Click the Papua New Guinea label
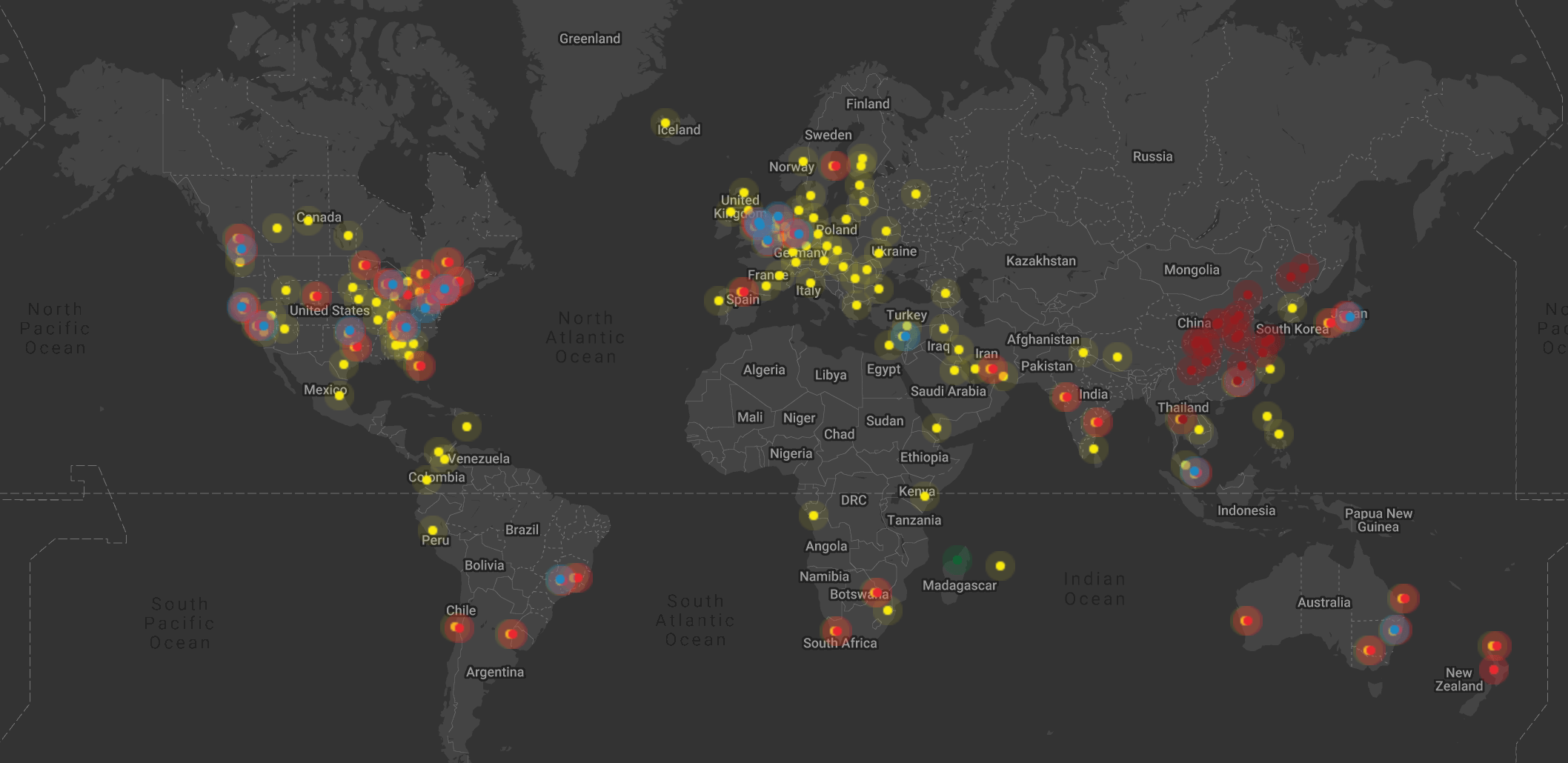The image size is (1568, 763). 1378,520
